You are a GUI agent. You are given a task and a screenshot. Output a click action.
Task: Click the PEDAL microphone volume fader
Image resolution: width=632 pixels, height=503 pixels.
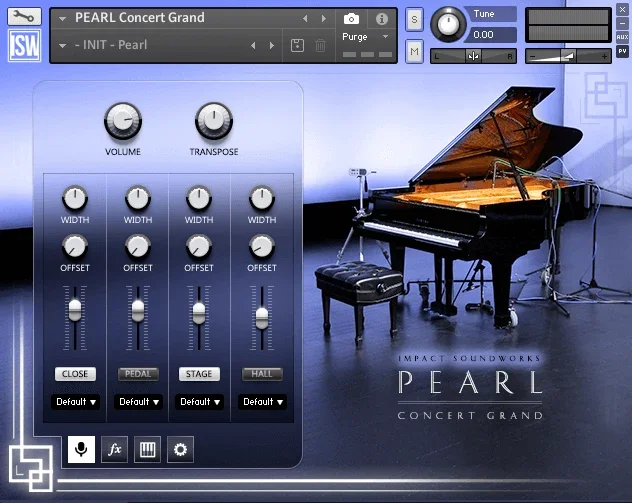click(x=138, y=311)
